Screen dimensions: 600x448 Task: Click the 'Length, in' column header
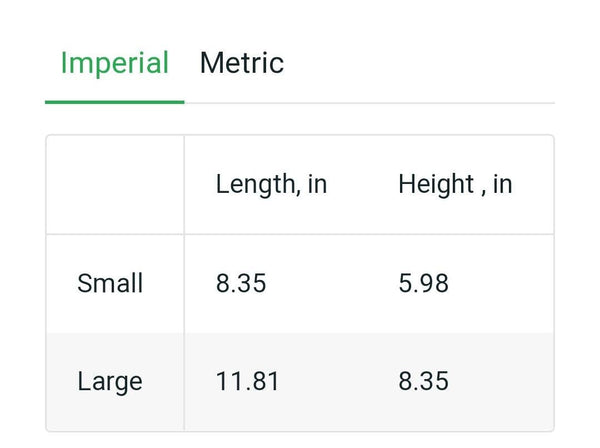pos(271,184)
